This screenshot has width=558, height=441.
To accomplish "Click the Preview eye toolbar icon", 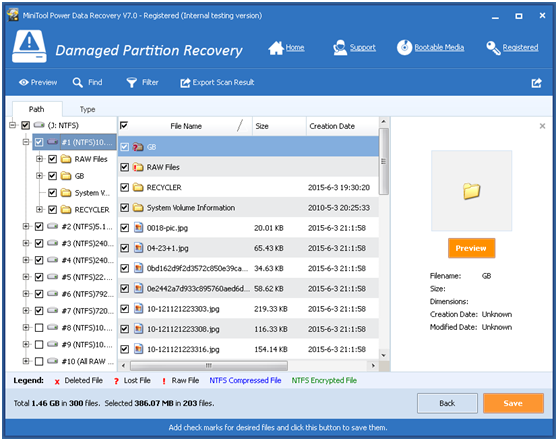I will click(24, 83).
